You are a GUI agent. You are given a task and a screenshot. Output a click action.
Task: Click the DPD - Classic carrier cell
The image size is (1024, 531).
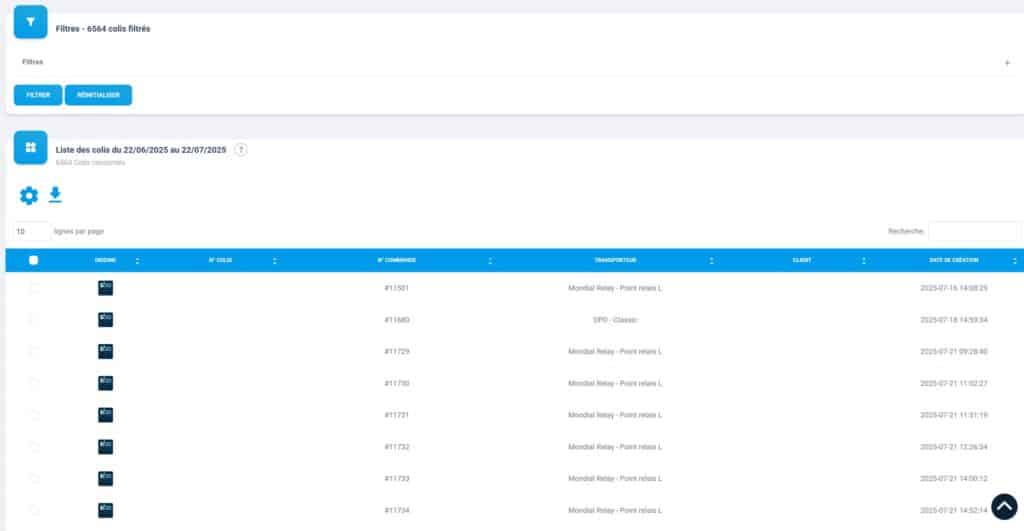615,320
